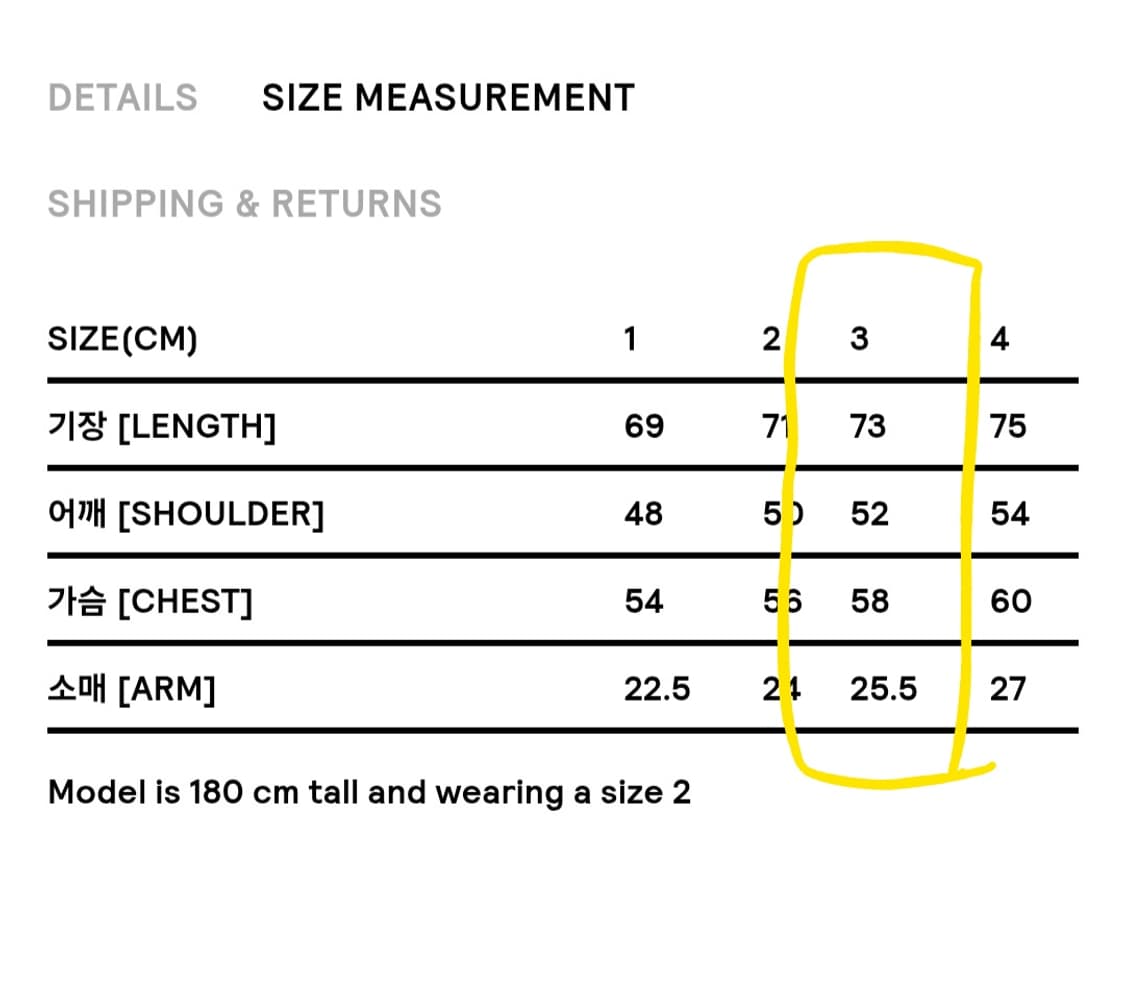This screenshot has height=988, width=1125.
Task: Click arm value 25.5 for size 3
Action: pos(883,689)
